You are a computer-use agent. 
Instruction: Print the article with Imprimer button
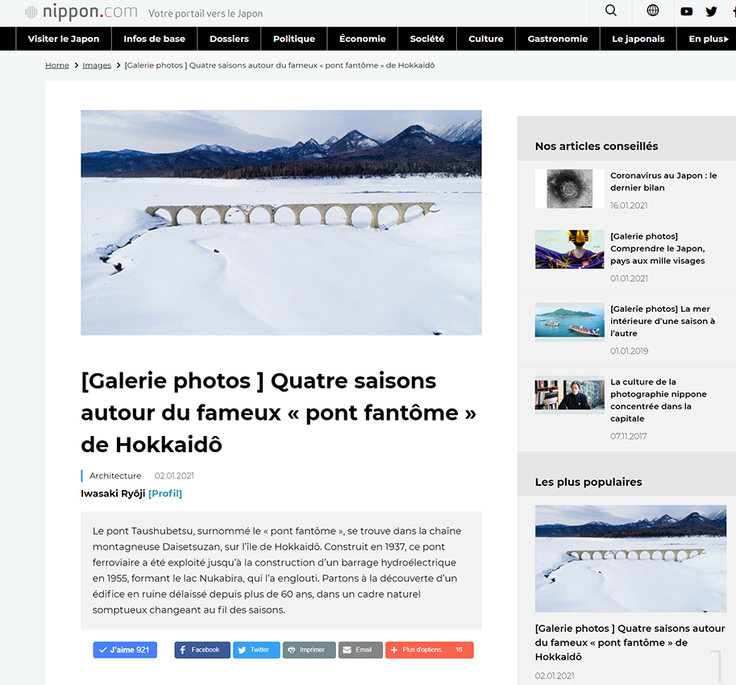(309, 650)
